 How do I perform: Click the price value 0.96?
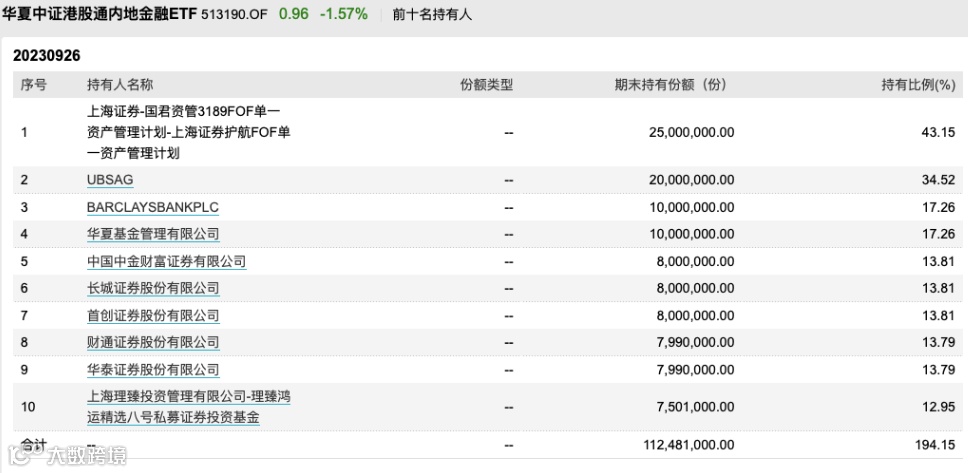tap(294, 14)
